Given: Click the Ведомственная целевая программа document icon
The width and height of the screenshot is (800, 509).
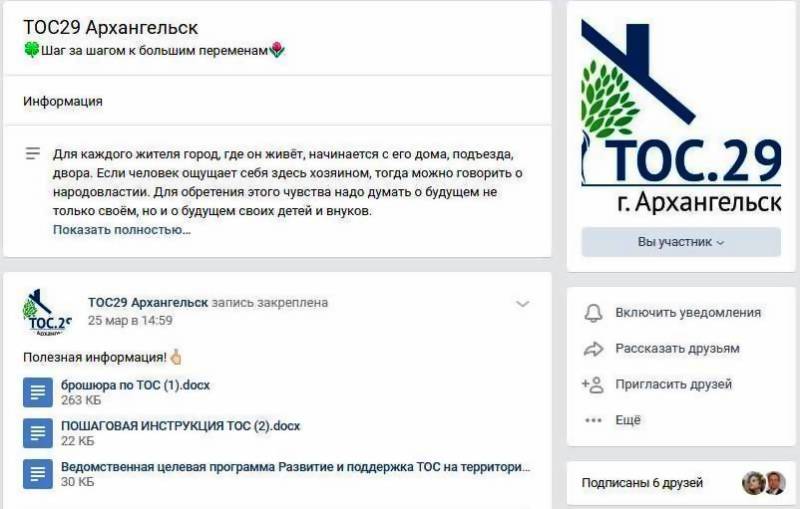Looking at the screenshot, I should click(38, 474).
